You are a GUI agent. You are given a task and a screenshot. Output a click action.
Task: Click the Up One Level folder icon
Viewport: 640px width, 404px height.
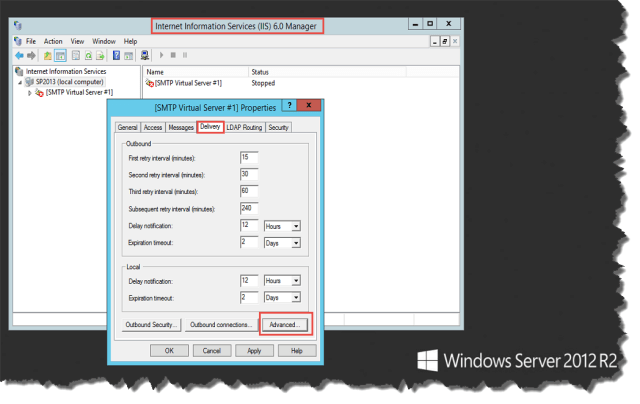[48, 55]
